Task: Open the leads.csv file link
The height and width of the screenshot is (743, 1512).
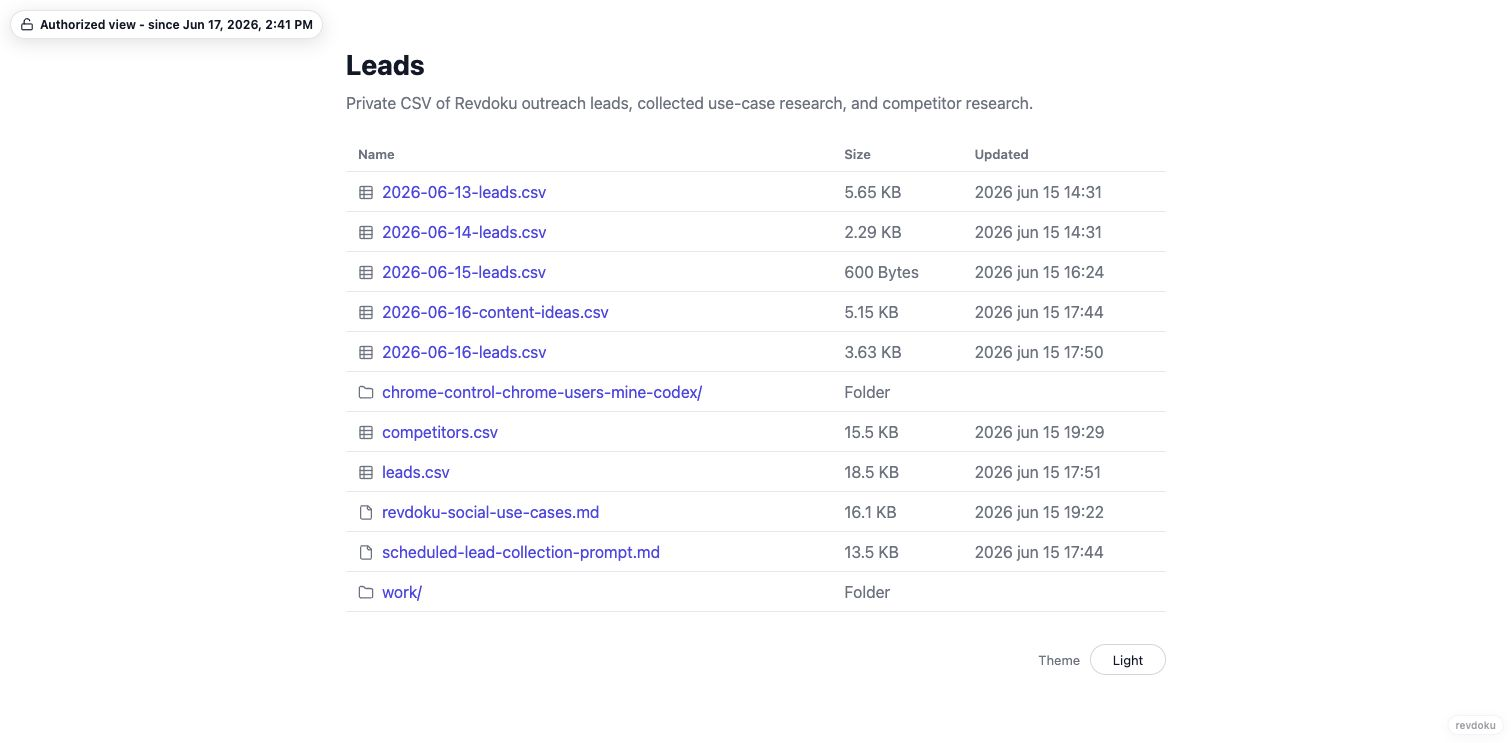Action: click(x=416, y=472)
